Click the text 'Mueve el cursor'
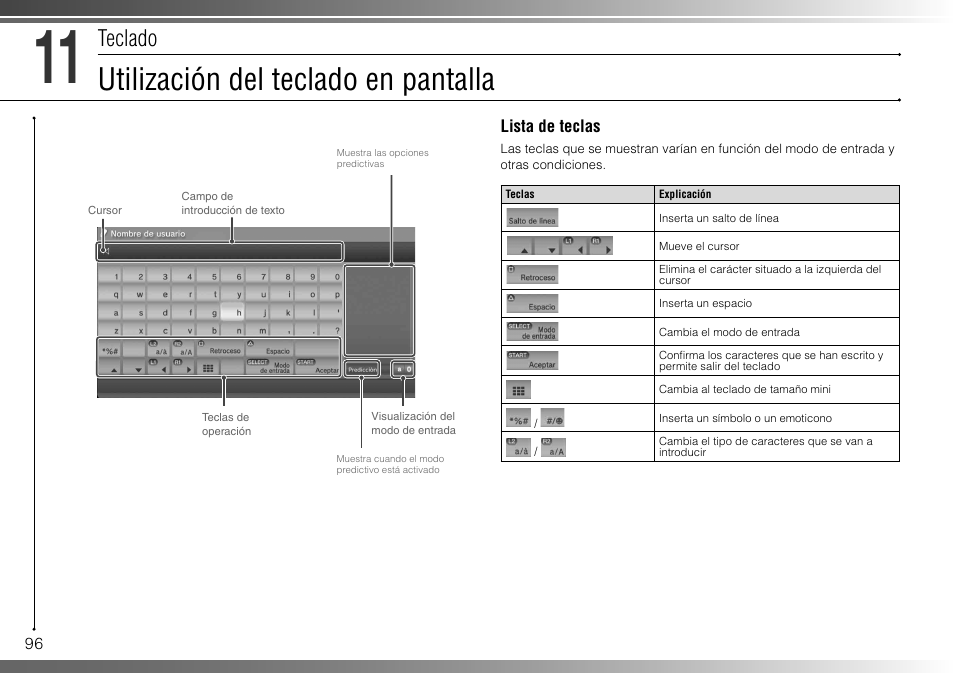The image size is (954, 673). pos(699,246)
